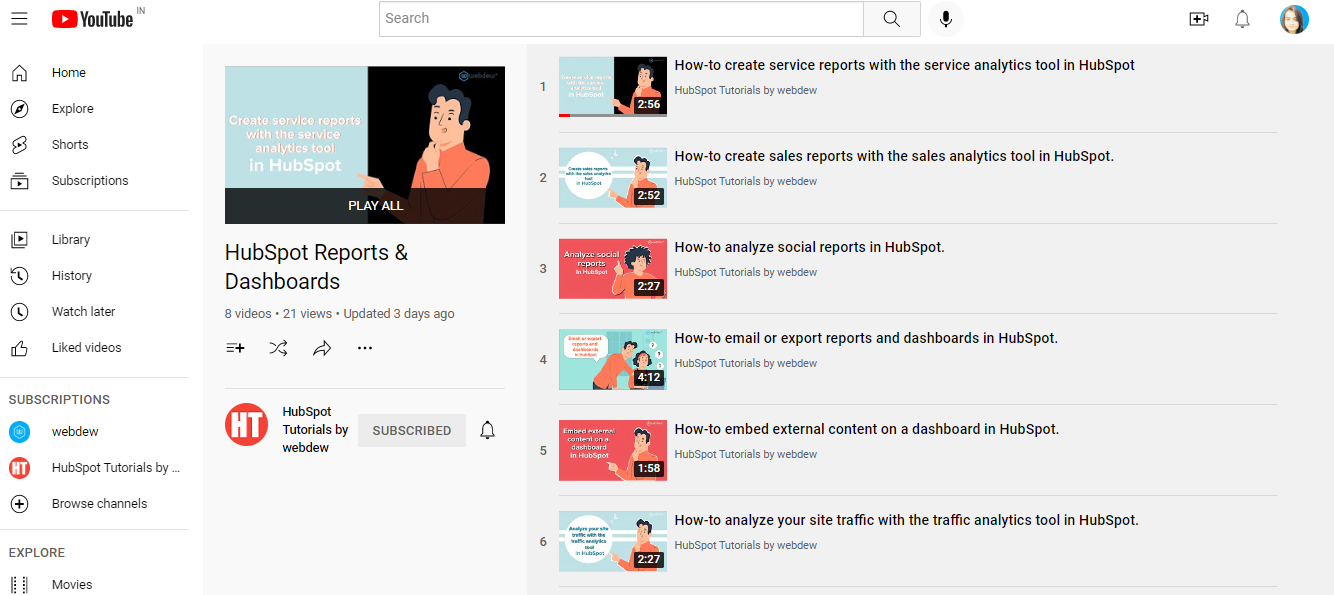Click the Watch later sidebar icon
Screen dimensions: 1334x595
coord(20,311)
